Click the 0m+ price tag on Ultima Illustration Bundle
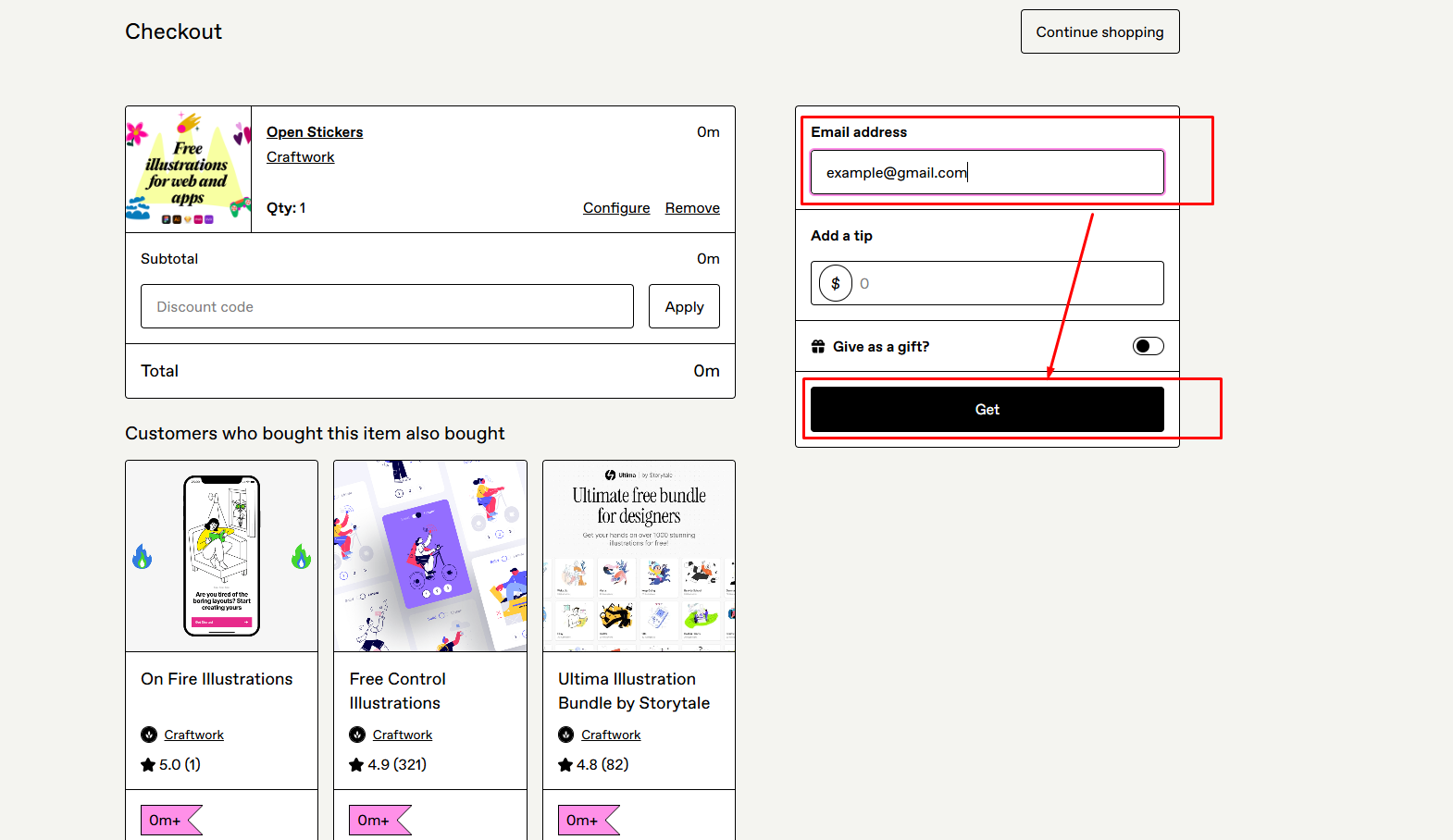Image resolution: width=1453 pixels, height=840 pixels. pyautogui.click(x=589, y=821)
